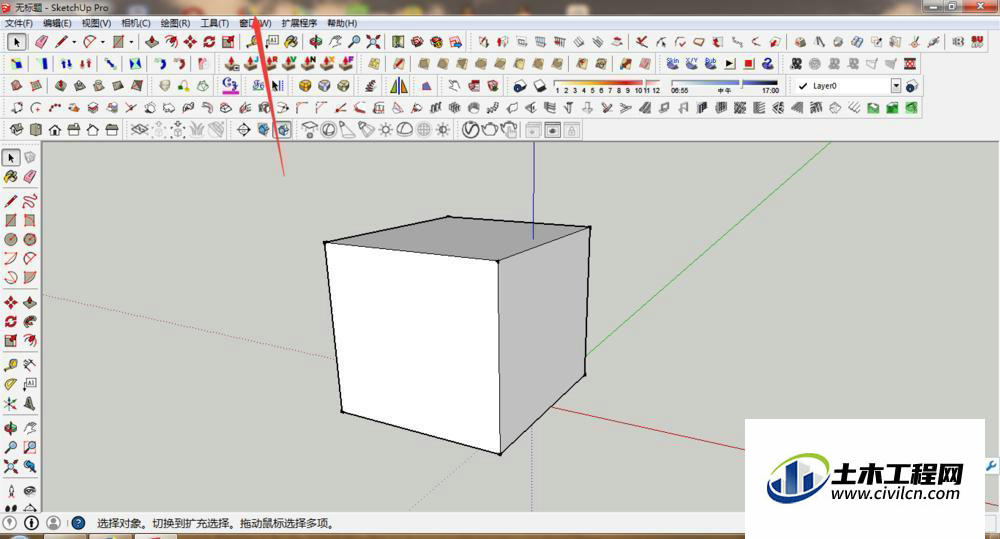
Task: Select the Eraser tool in the top toolbar
Action: 41,42
